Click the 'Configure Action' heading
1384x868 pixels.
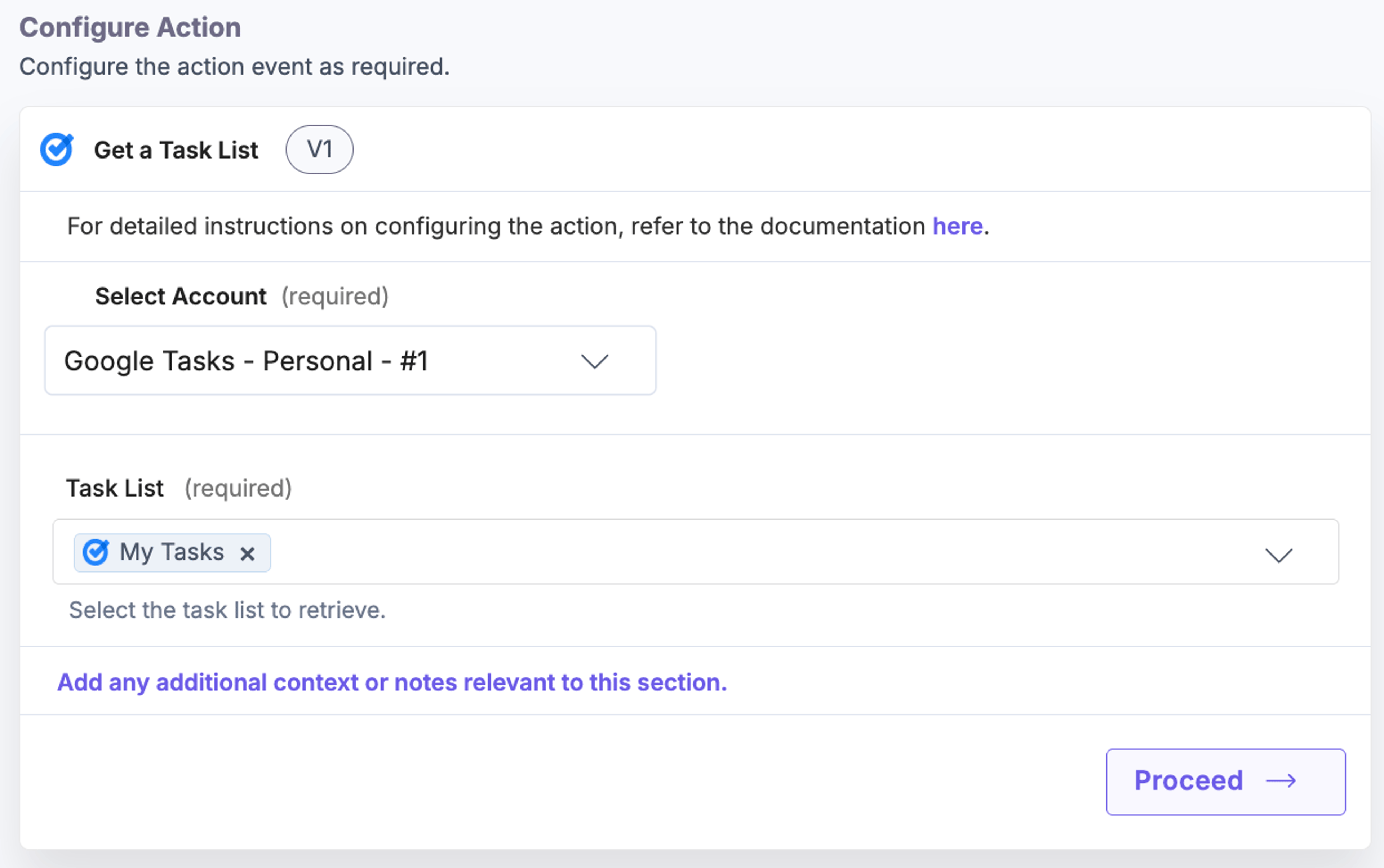(x=130, y=27)
